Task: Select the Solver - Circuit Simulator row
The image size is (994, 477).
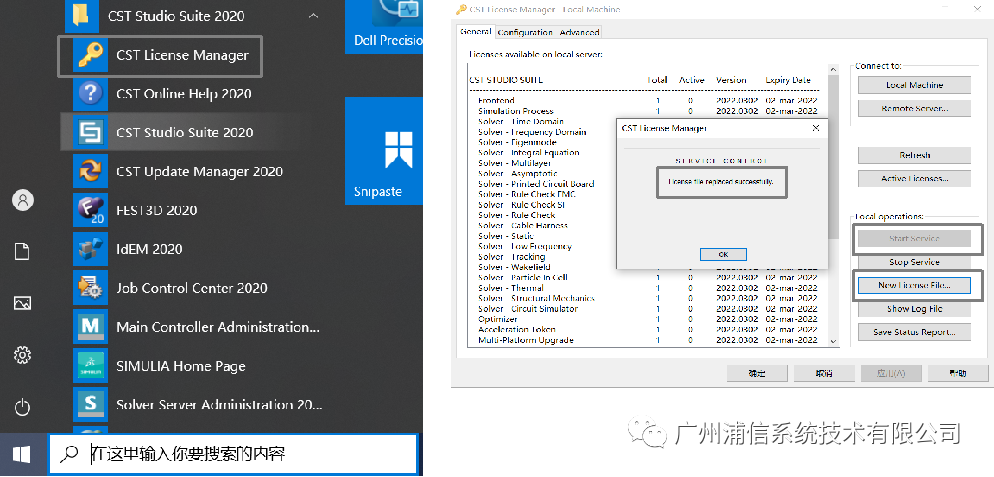Action: click(x=647, y=309)
